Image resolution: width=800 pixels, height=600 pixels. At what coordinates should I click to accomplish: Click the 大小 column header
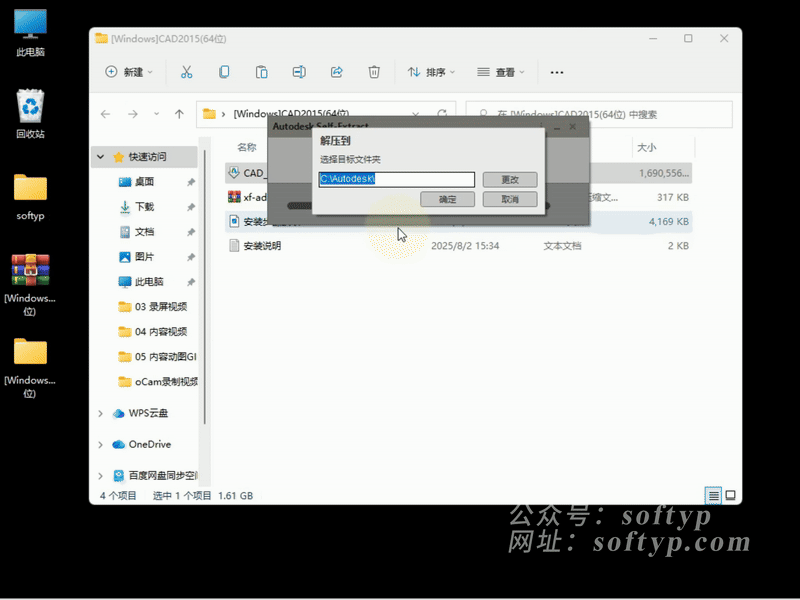[646, 147]
